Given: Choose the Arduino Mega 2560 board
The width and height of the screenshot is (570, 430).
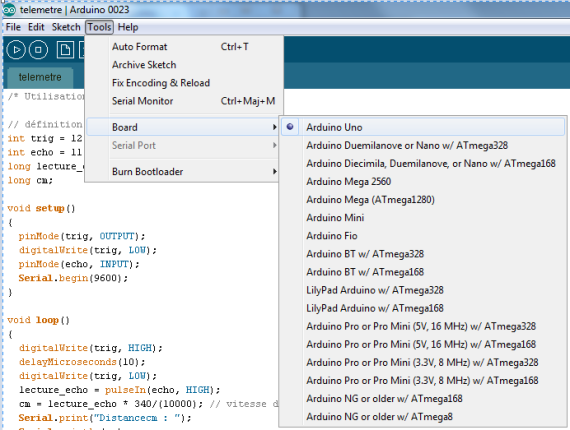Looking at the screenshot, I should pyautogui.click(x=423, y=181).
